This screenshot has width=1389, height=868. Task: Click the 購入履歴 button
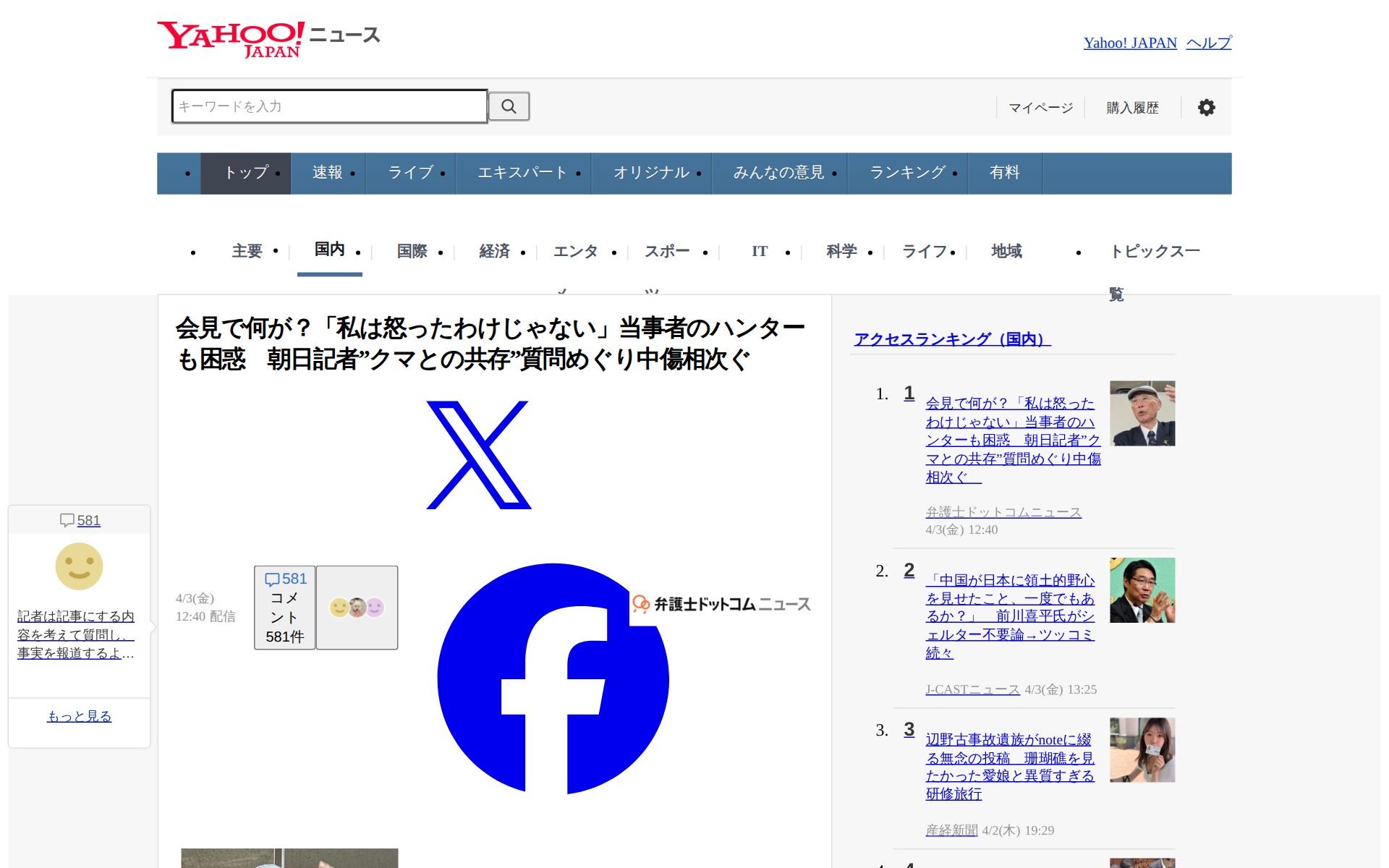point(1132,108)
